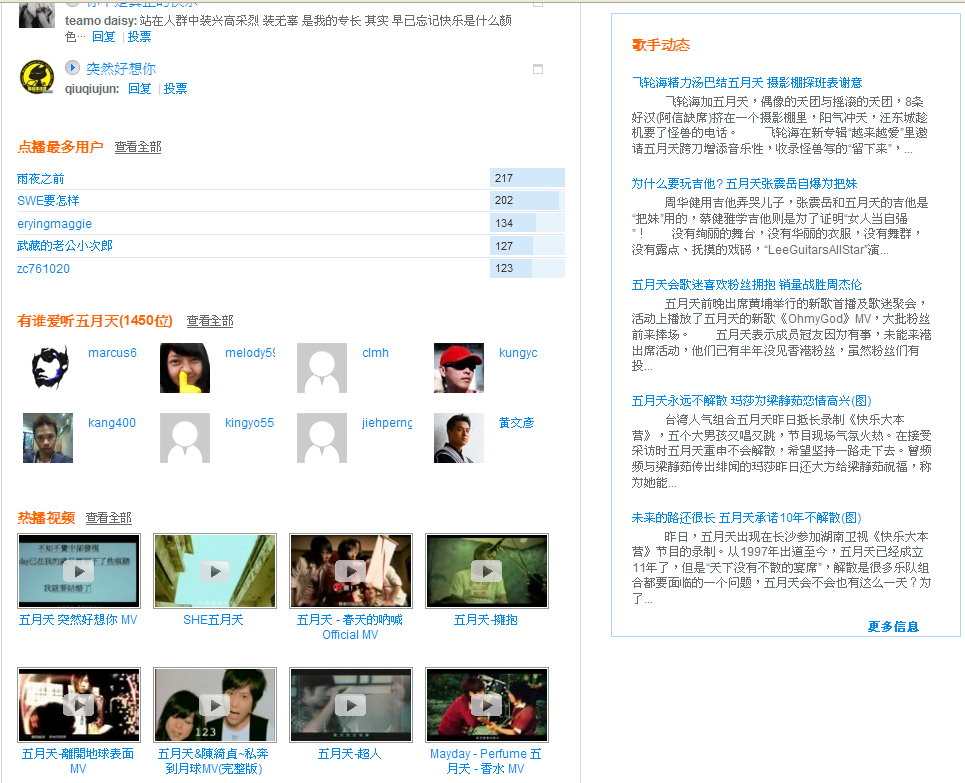This screenshot has height=783, width=965.
Task: Open the clmh username link
Action: [375, 353]
